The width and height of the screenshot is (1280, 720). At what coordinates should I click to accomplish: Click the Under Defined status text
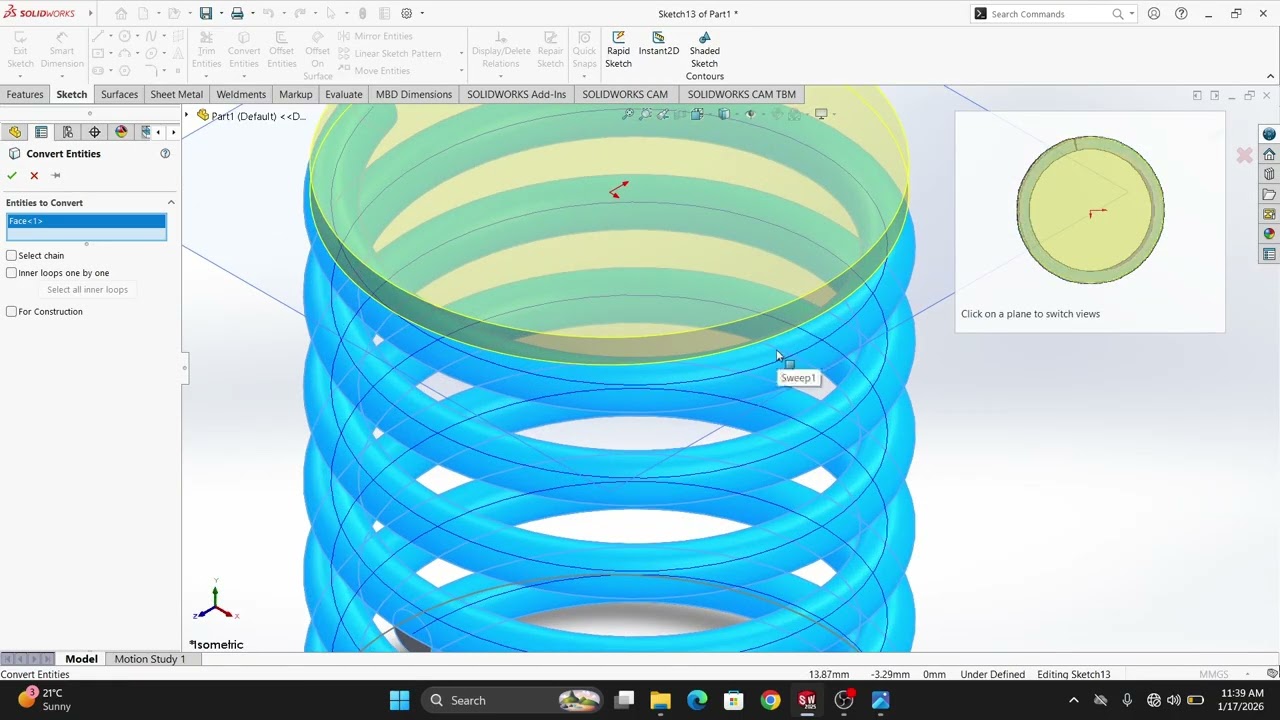992,674
